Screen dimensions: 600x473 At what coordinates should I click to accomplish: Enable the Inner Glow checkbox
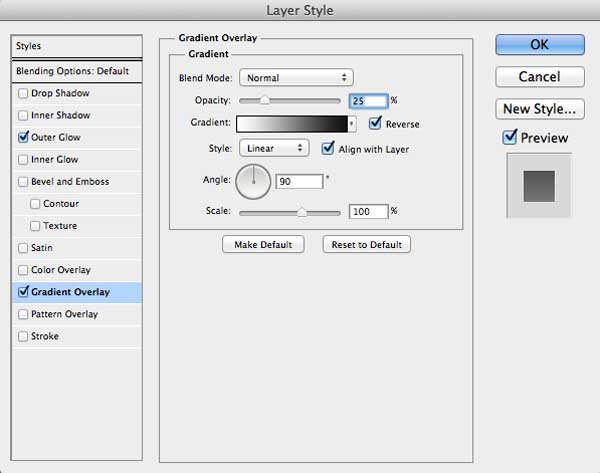click(23, 160)
